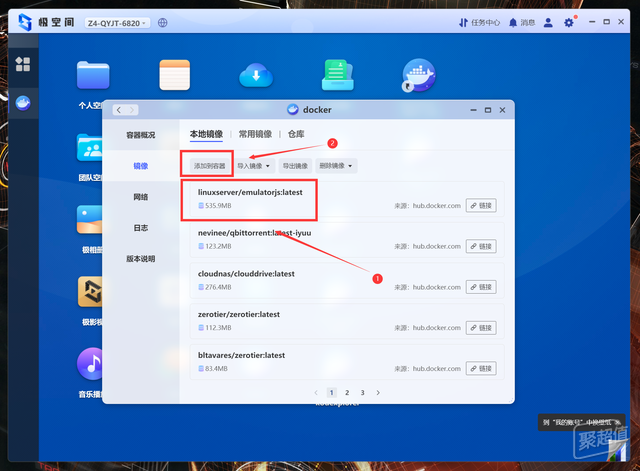The width and height of the screenshot is (640, 471).
Task: Switch to the repository tab
Action: coord(296,134)
